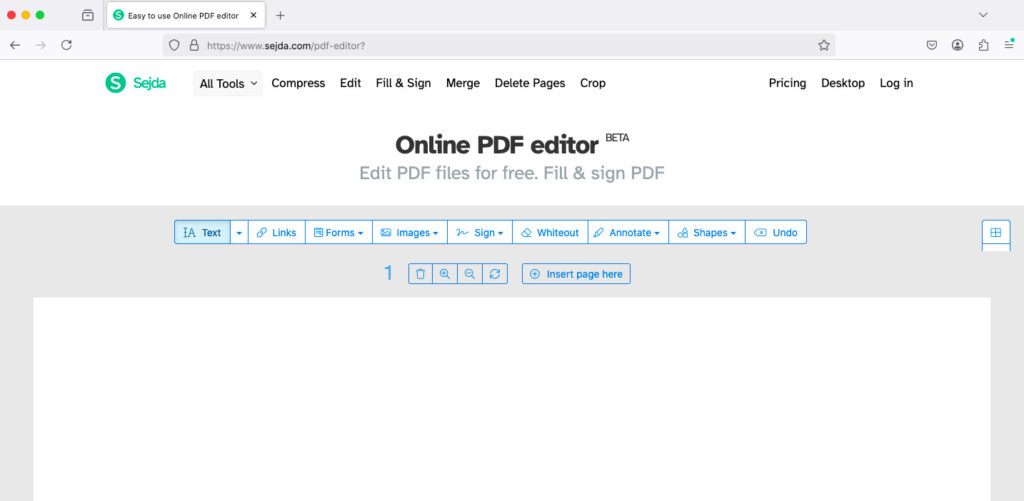Select the Easy to use Online PDF editor tab
The image size is (1024, 501).
point(186,15)
